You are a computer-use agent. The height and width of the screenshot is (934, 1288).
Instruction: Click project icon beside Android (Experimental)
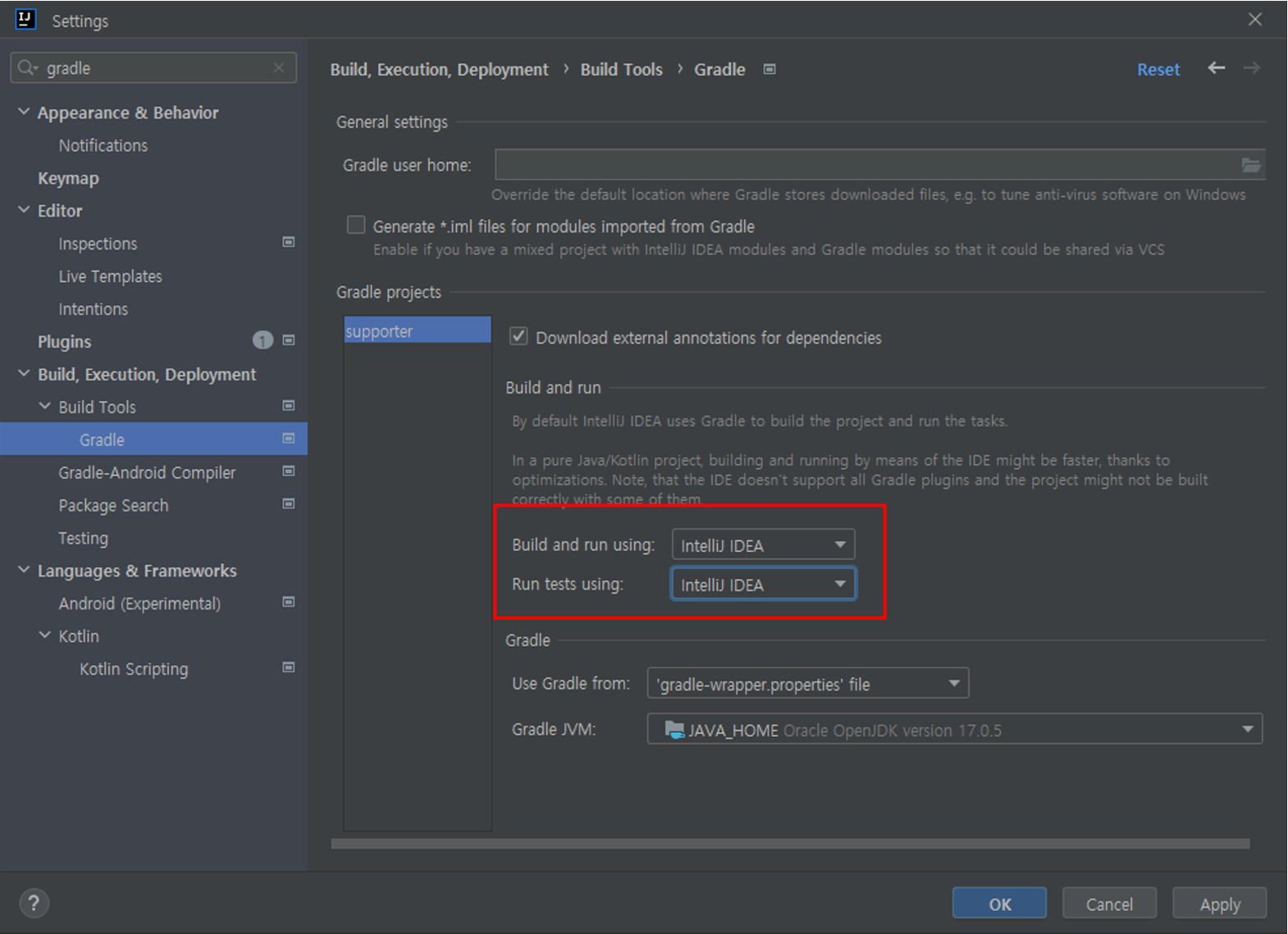(289, 603)
